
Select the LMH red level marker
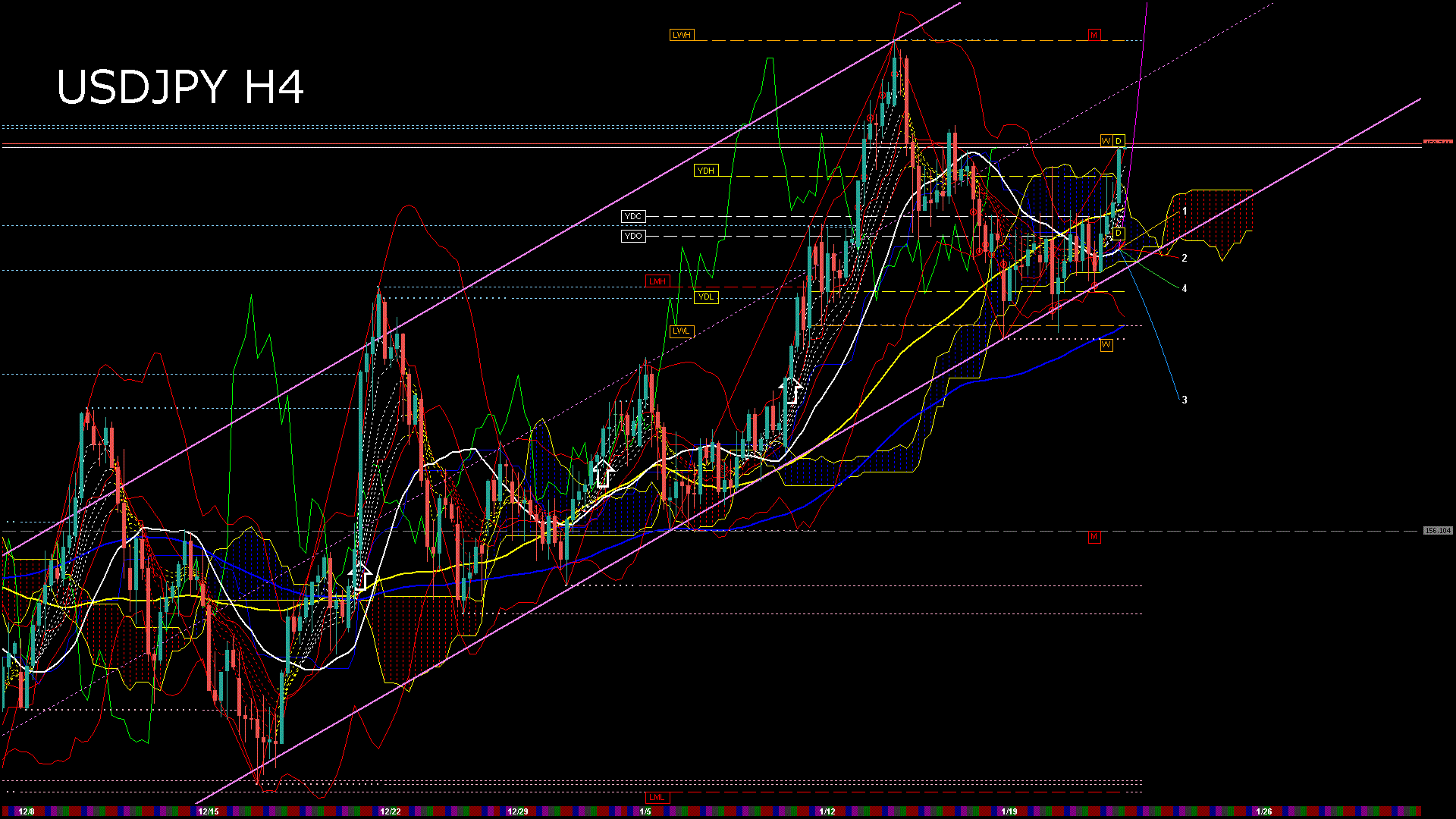point(658,280)
